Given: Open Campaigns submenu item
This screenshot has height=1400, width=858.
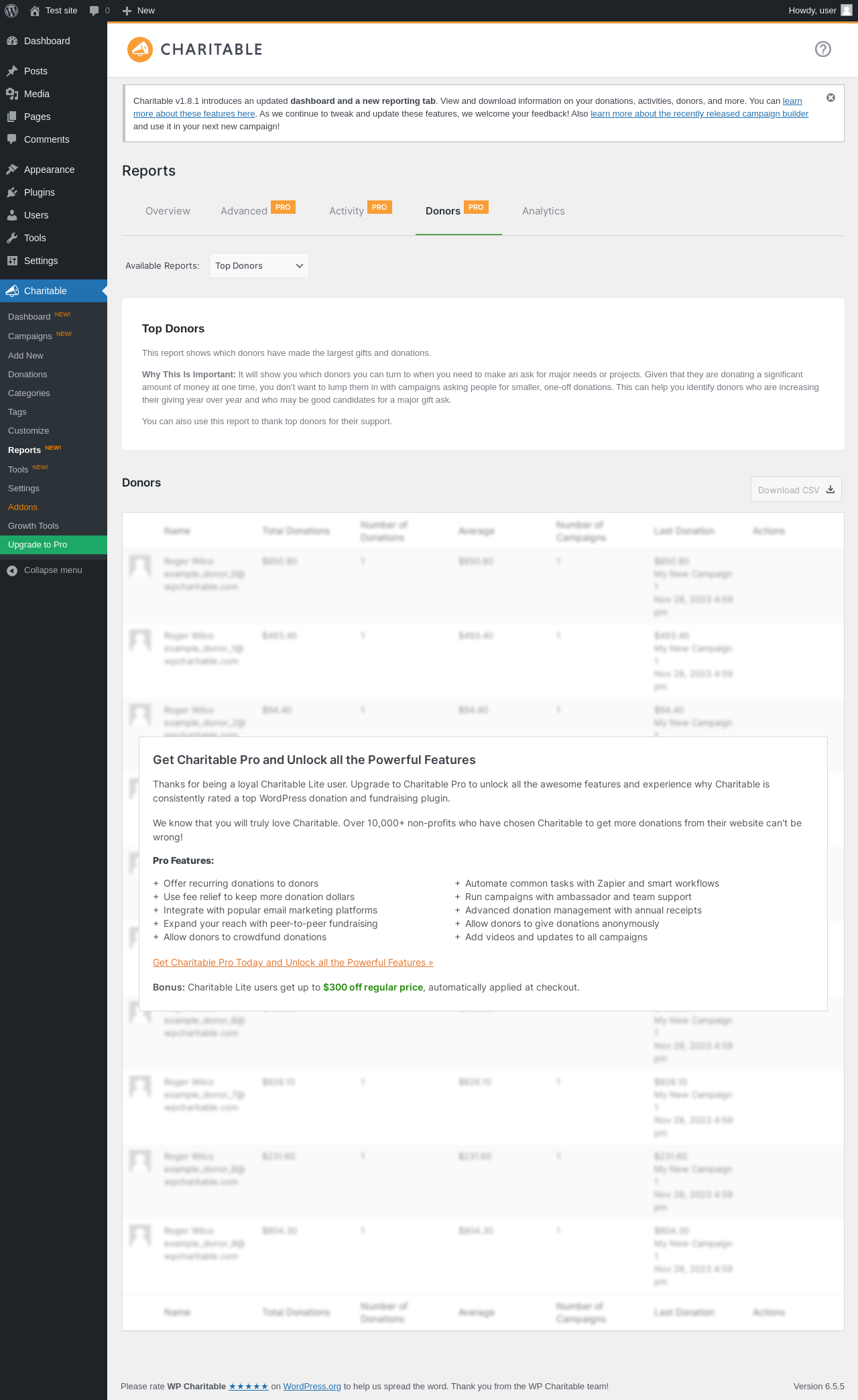Looking at the screenshot, I should click(x=54, y=336).
